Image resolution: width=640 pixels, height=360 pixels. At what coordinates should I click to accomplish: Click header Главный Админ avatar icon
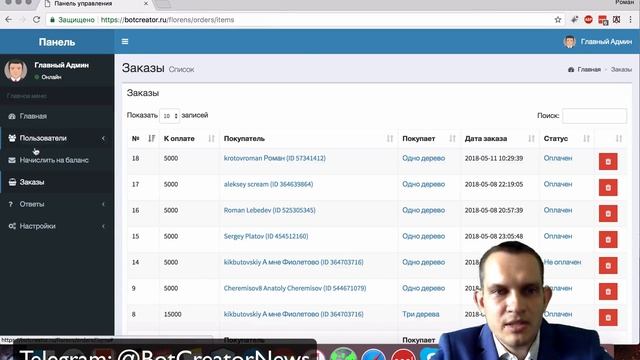pyautogui.click(x=570, y=42)
